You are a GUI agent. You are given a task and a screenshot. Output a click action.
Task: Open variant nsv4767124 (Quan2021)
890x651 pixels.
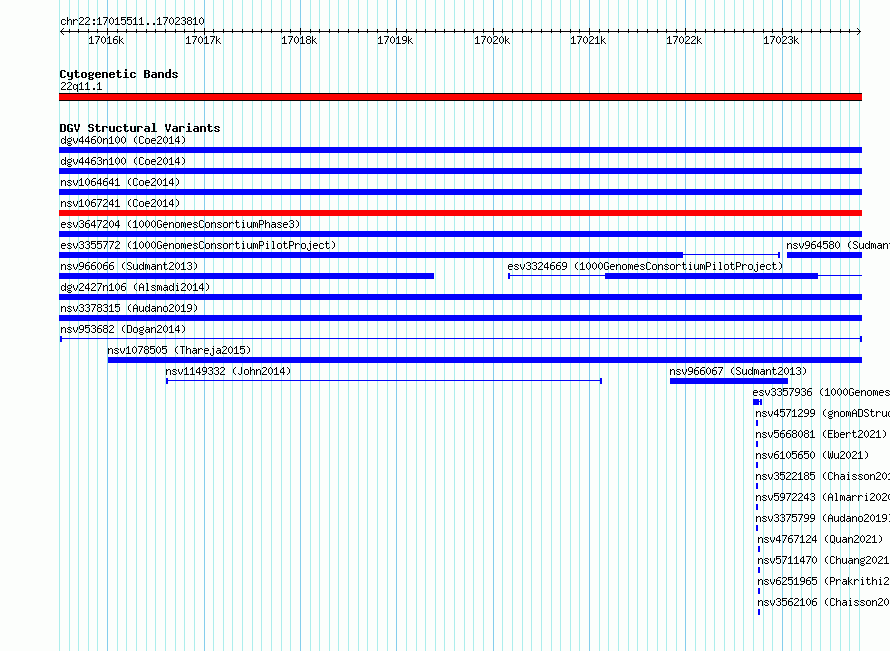pos(820,539)
